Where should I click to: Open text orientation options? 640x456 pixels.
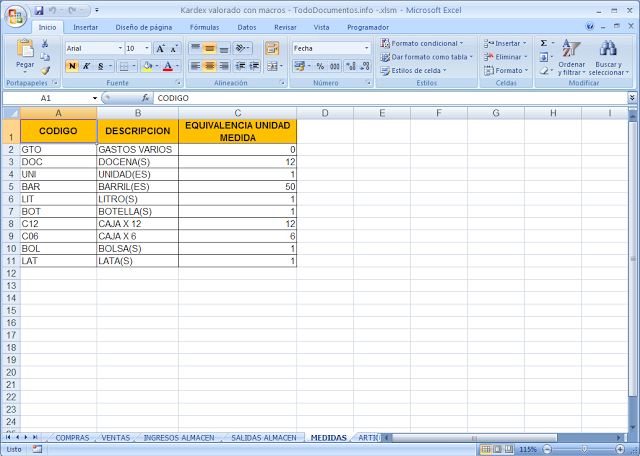[x=242, y=49]
